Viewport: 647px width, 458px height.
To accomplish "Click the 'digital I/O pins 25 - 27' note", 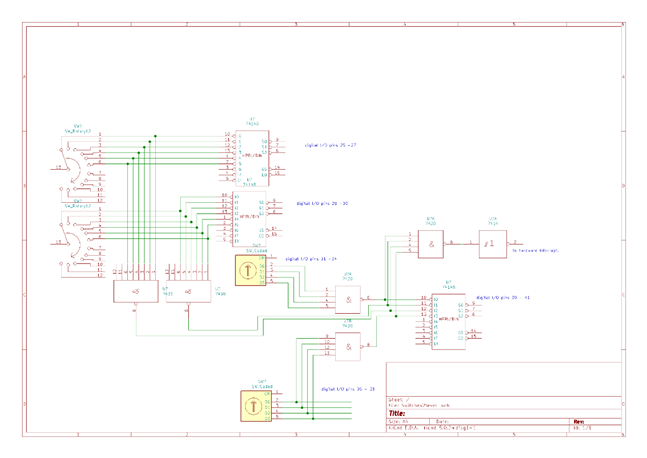I will pos(331,145).
